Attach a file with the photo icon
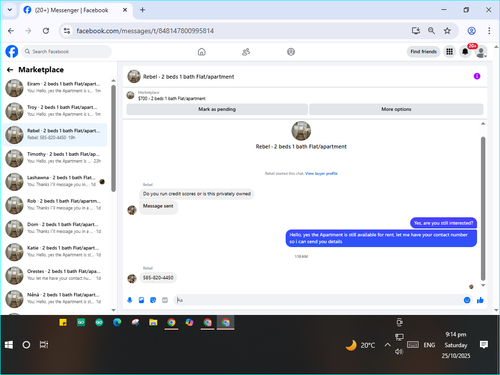 141,300
